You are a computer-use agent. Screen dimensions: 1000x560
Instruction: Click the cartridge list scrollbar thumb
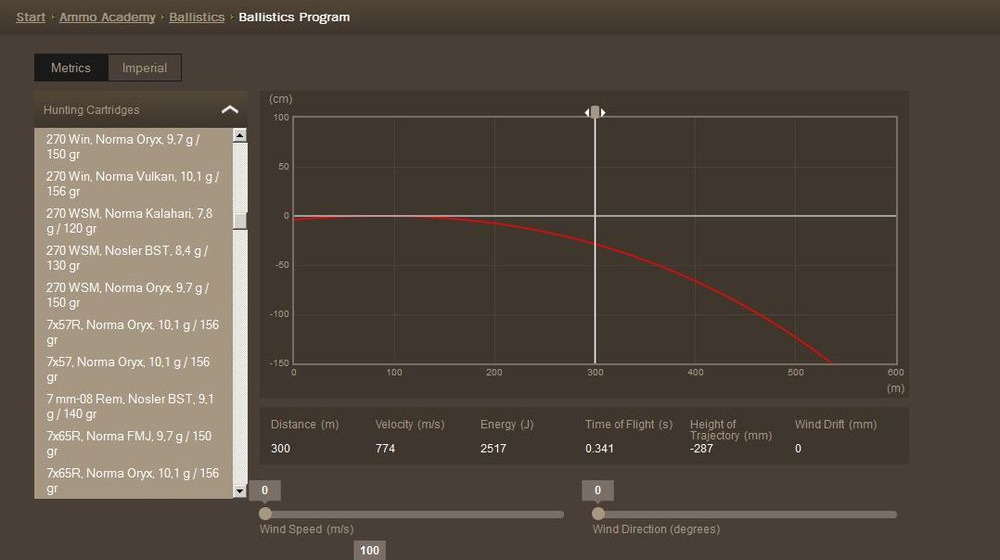pyautogui.click(x=240, y=220)
